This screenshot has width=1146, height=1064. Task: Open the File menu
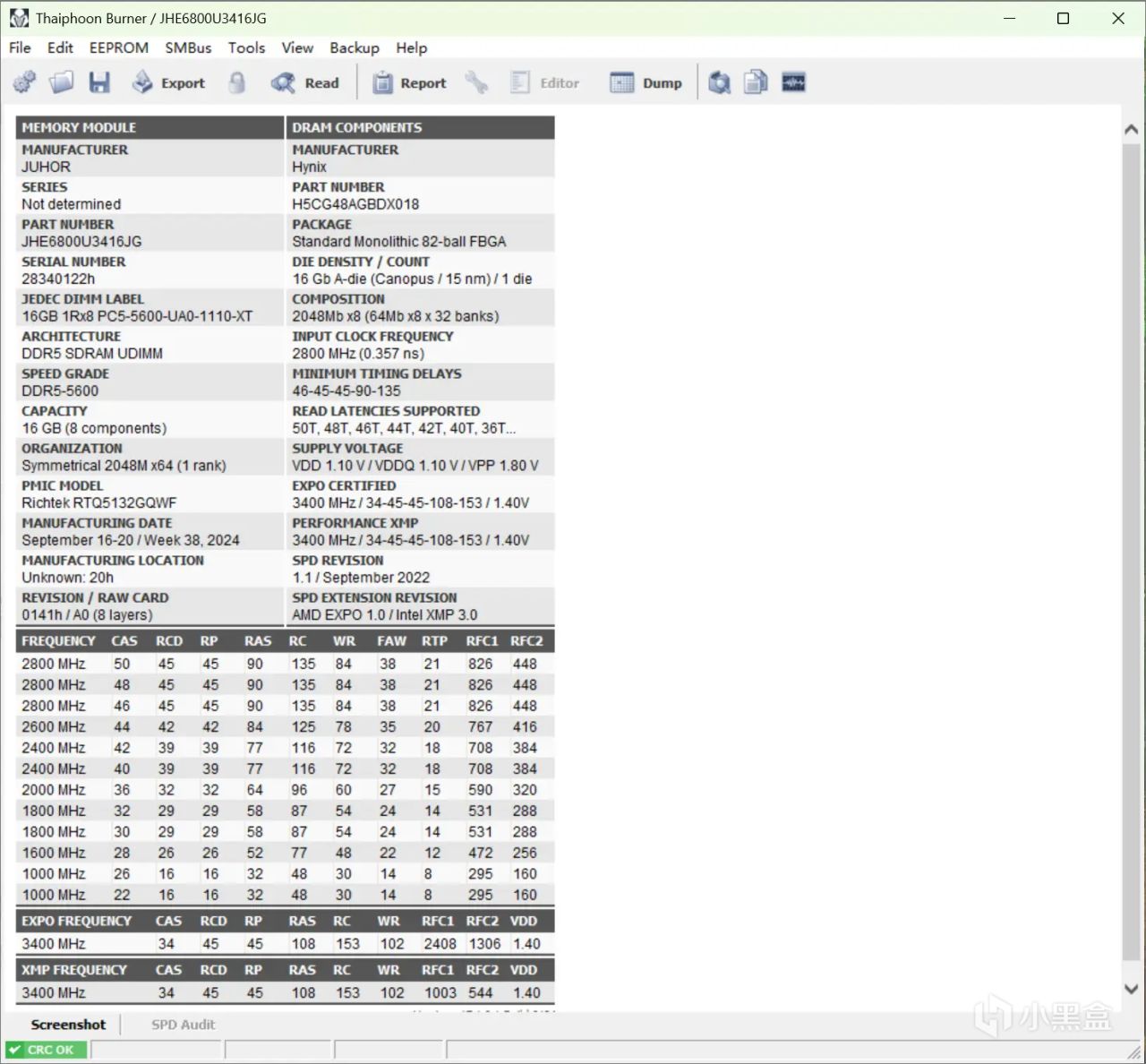point(20,47)
